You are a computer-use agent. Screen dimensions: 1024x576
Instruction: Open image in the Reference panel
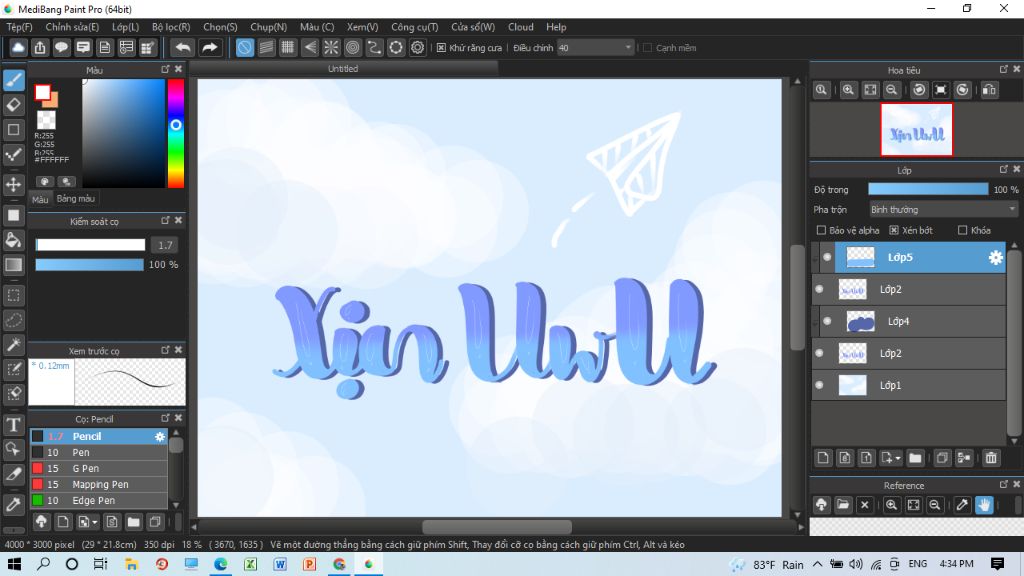843,505
